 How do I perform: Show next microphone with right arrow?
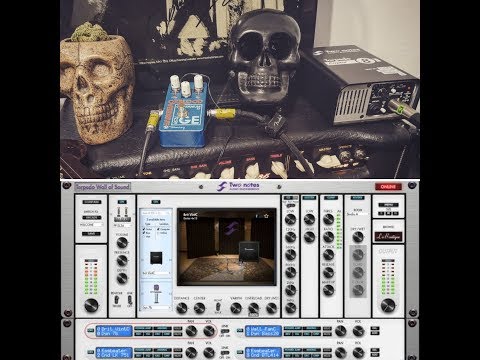170,293
